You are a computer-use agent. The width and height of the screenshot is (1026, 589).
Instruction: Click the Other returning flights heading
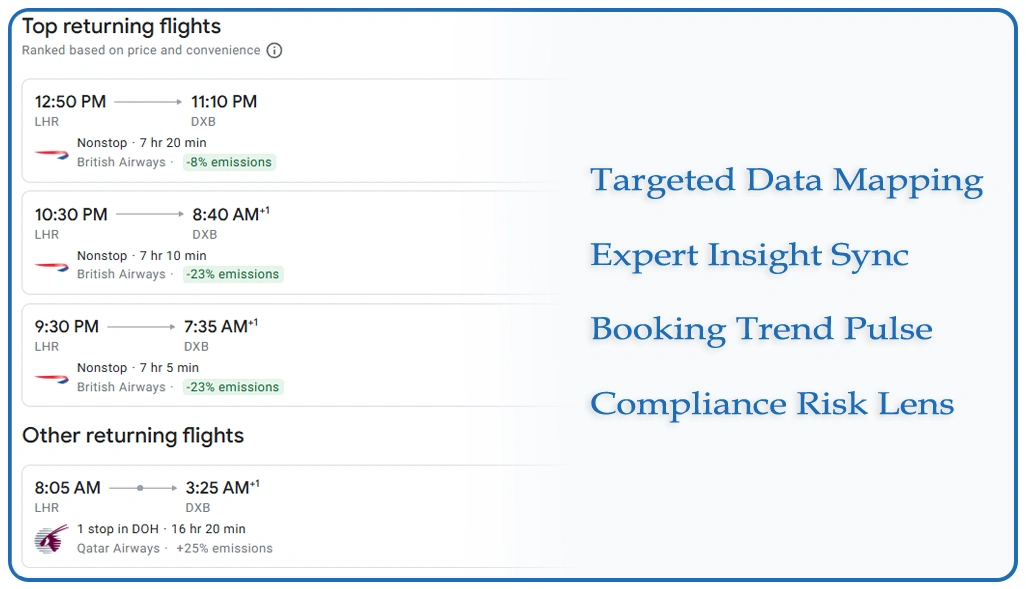pos(133,436)
